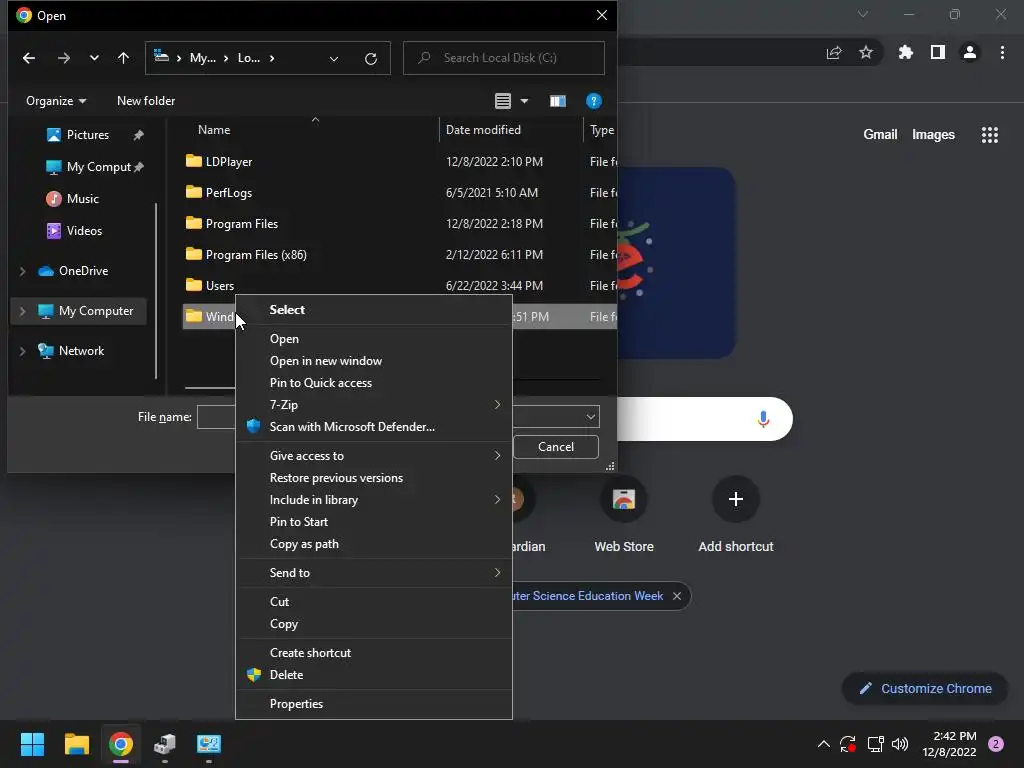Expand the My Computer tree node
Viewport: 1024px width, 768px height.
tap(23, 312)
